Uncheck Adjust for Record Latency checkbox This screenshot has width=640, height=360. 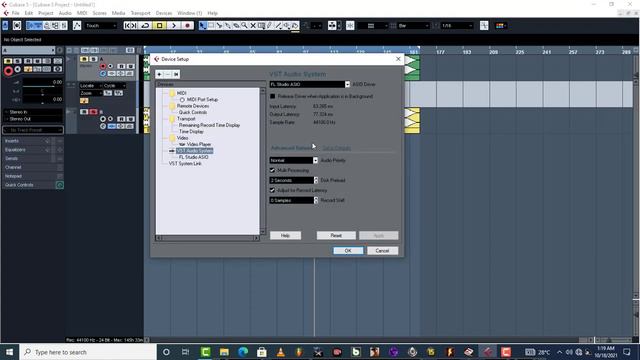(273, 190)
